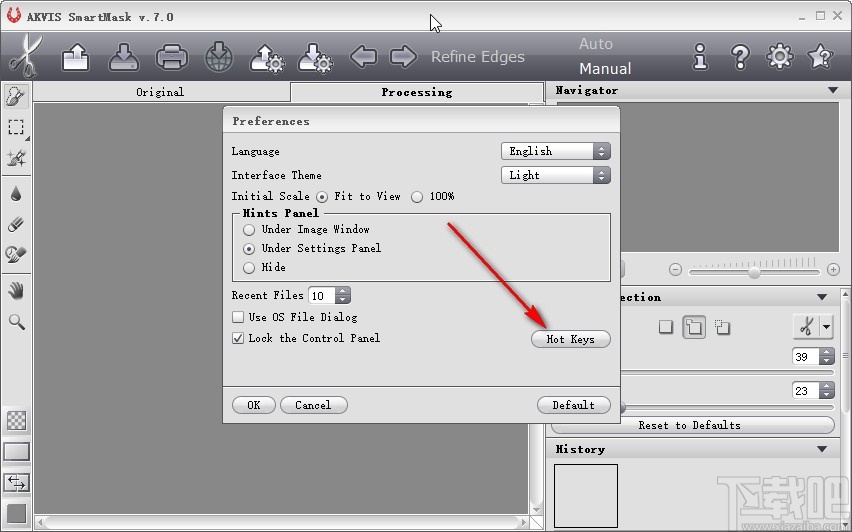Open the Interface Theme dropdown

[555, 175]
